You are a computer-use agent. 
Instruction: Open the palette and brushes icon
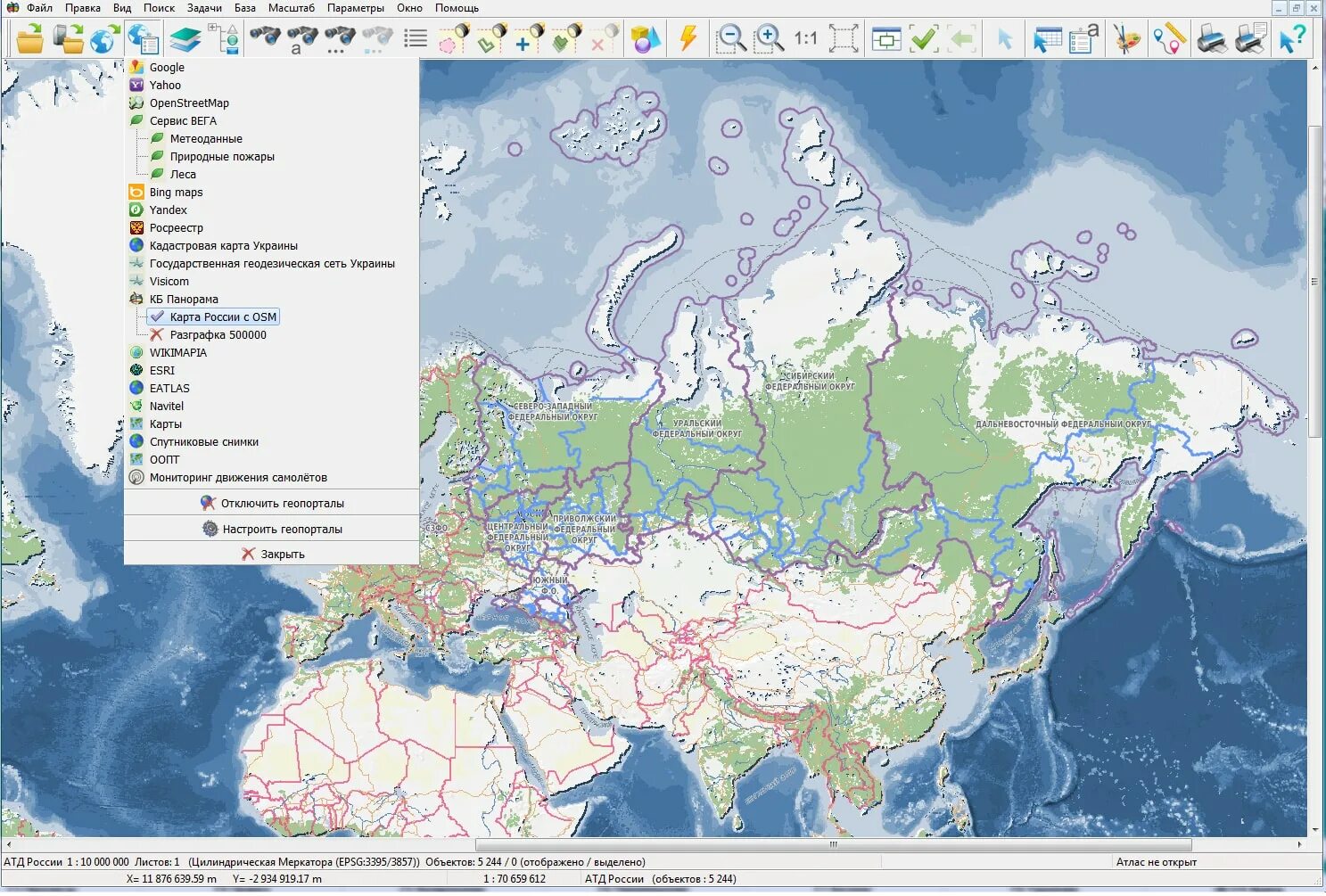(x=1127, y=38)
